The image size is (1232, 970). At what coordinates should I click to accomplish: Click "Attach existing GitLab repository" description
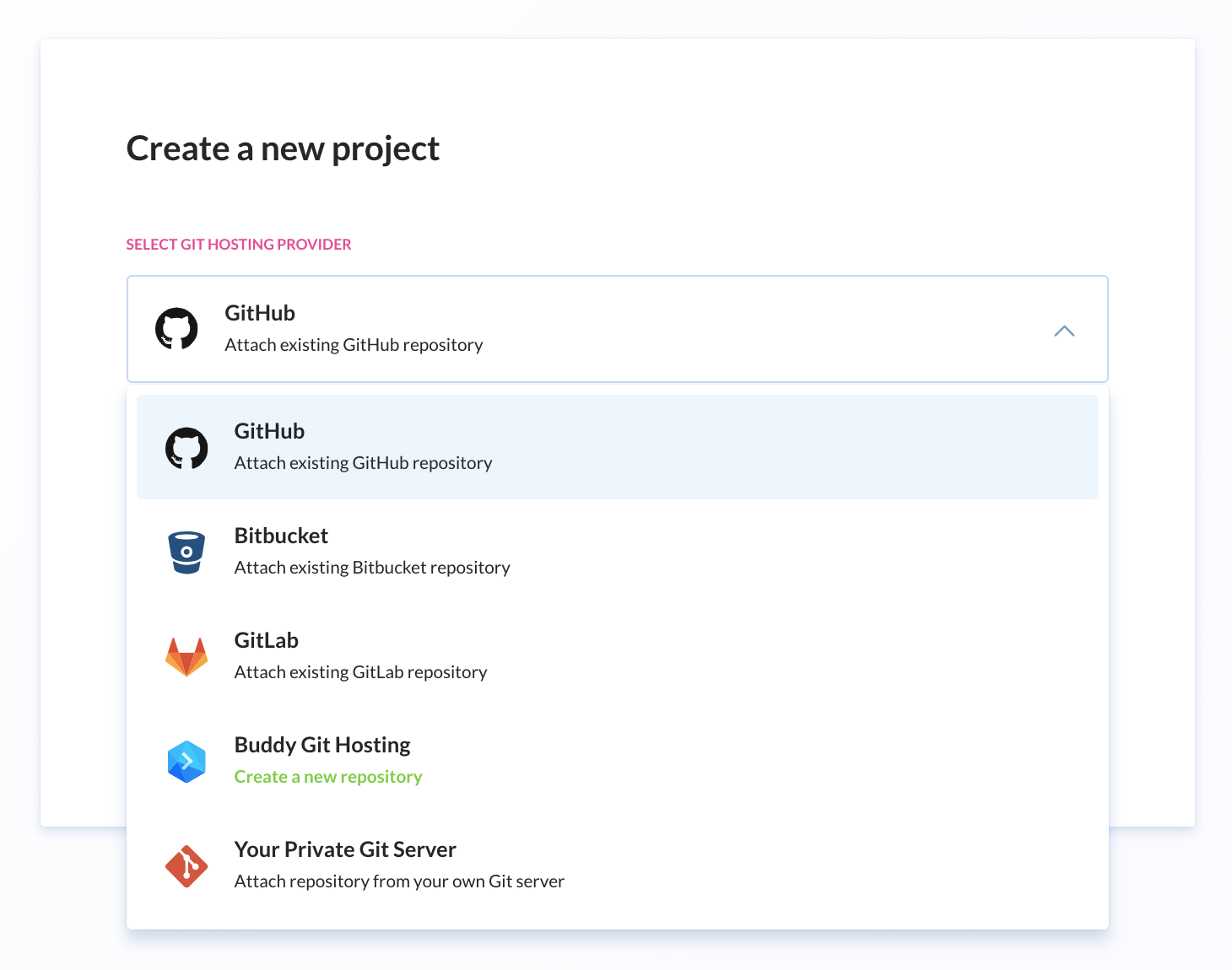[x=361, y=672]
